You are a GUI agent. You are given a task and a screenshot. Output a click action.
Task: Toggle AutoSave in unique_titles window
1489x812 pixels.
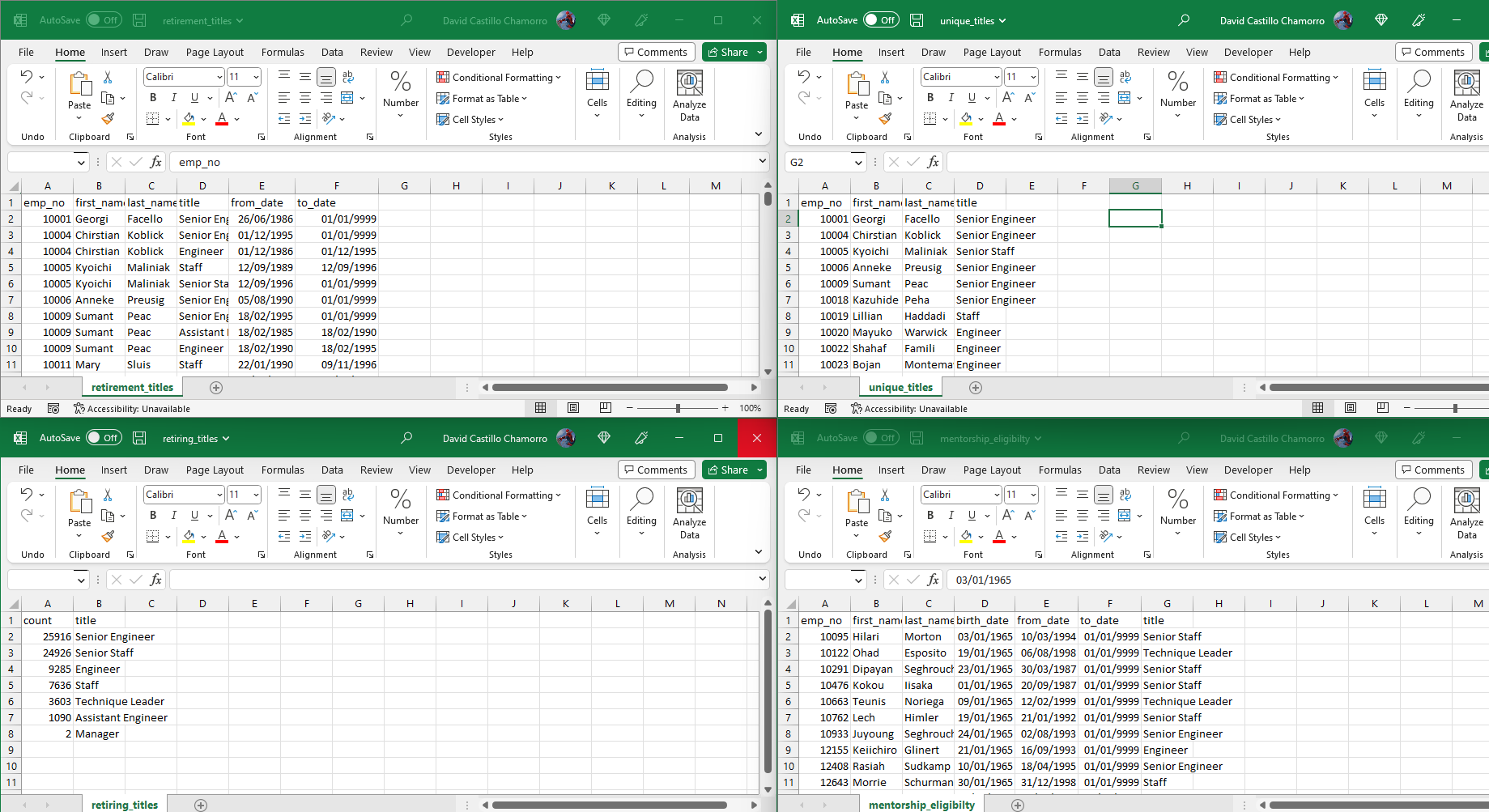point(882,20)
